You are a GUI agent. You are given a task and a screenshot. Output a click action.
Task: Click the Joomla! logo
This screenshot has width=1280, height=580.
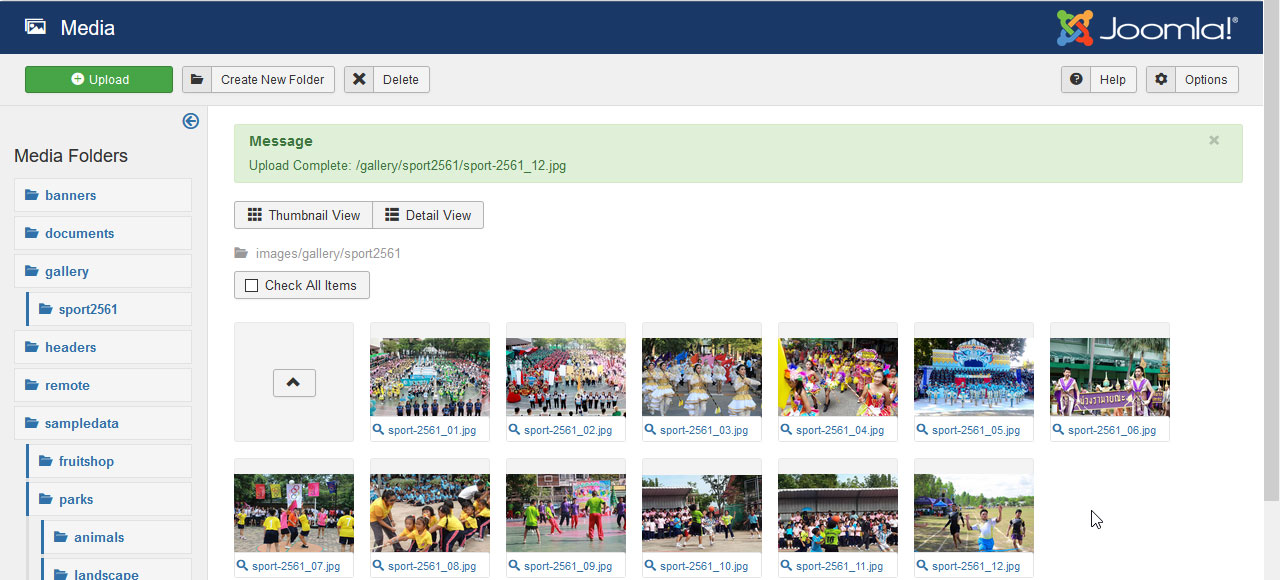click(x=1147, y=28)
